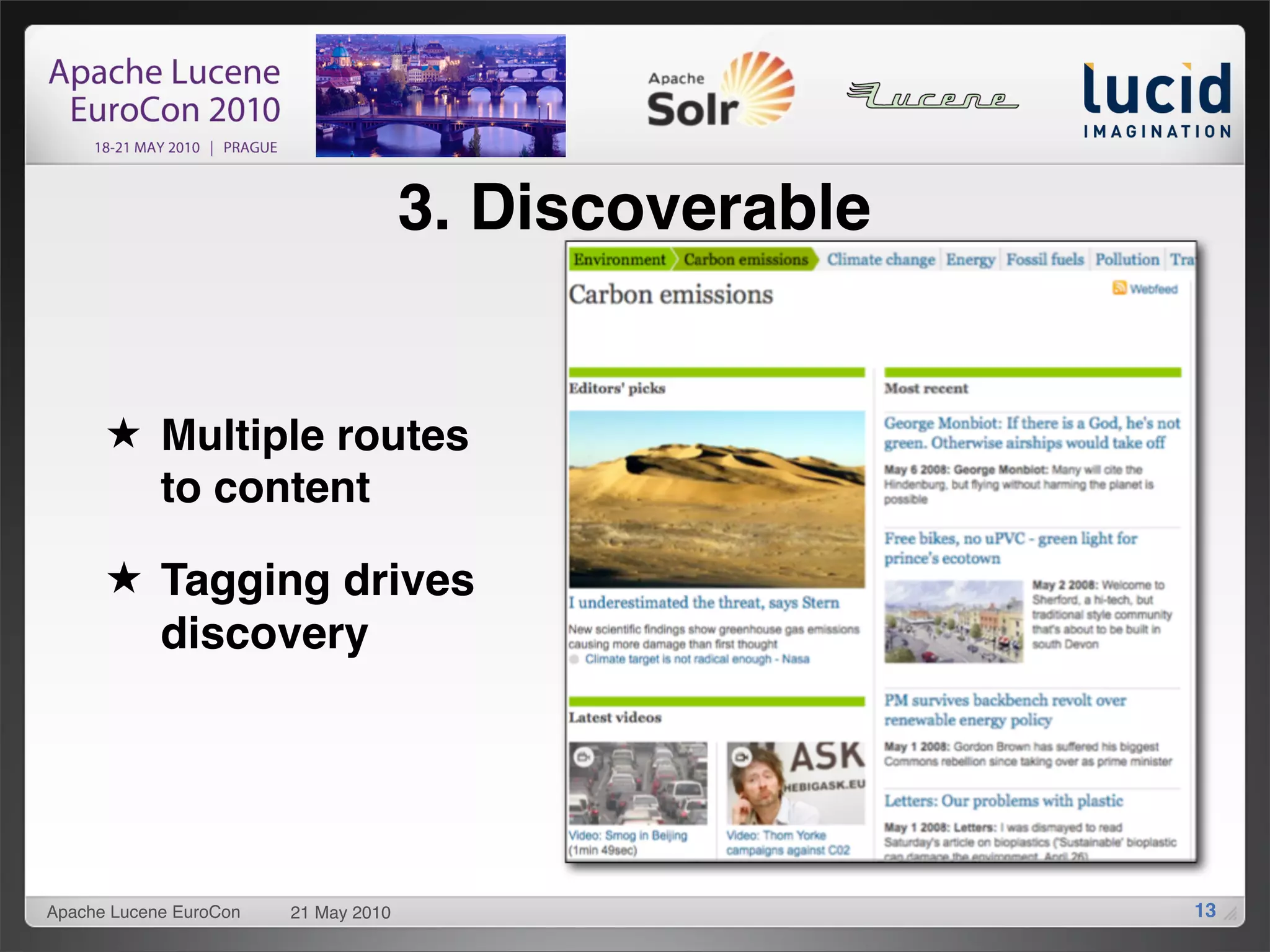Open 'Video: Thom Yorke campaigns against C02' link
Image resolution: width=1270 pixels, height=952 pixels.
point(788,843)
